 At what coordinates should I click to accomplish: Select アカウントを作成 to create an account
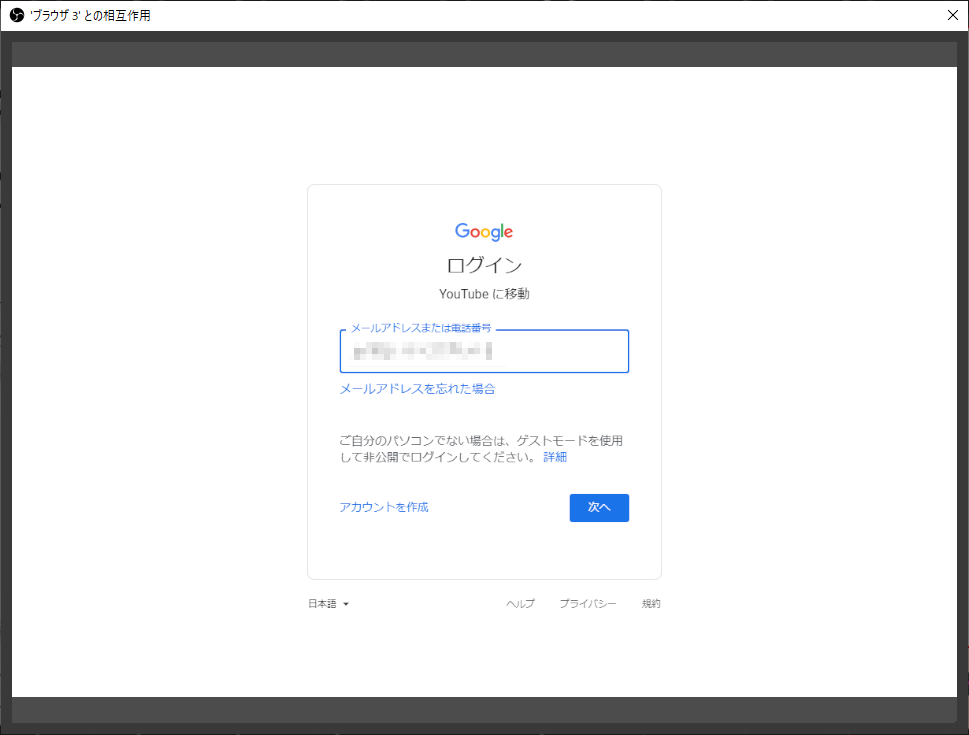tap(384, 507)
